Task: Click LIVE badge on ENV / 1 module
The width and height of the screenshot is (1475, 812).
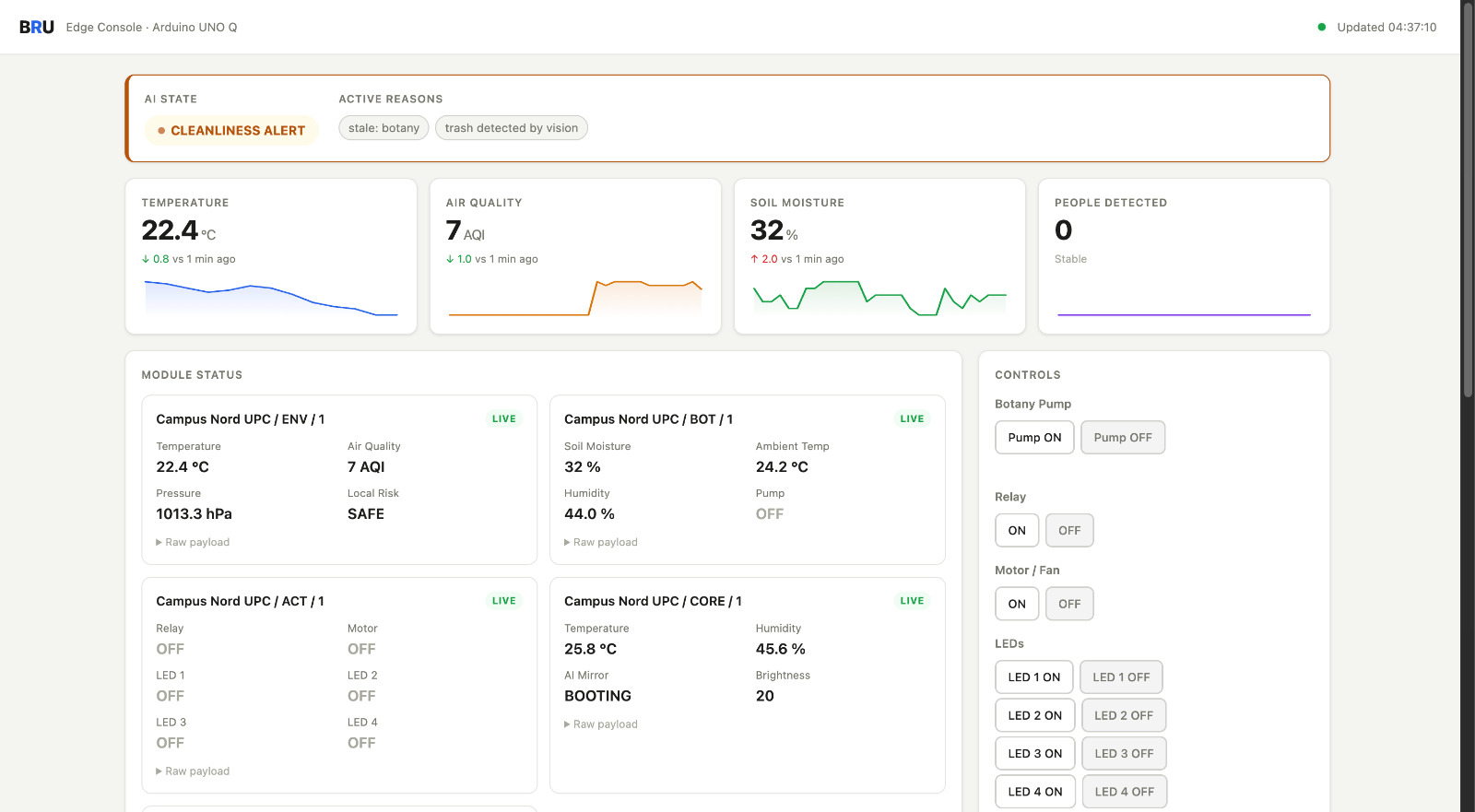Action: pyautogui.click(x=504, y=419)
